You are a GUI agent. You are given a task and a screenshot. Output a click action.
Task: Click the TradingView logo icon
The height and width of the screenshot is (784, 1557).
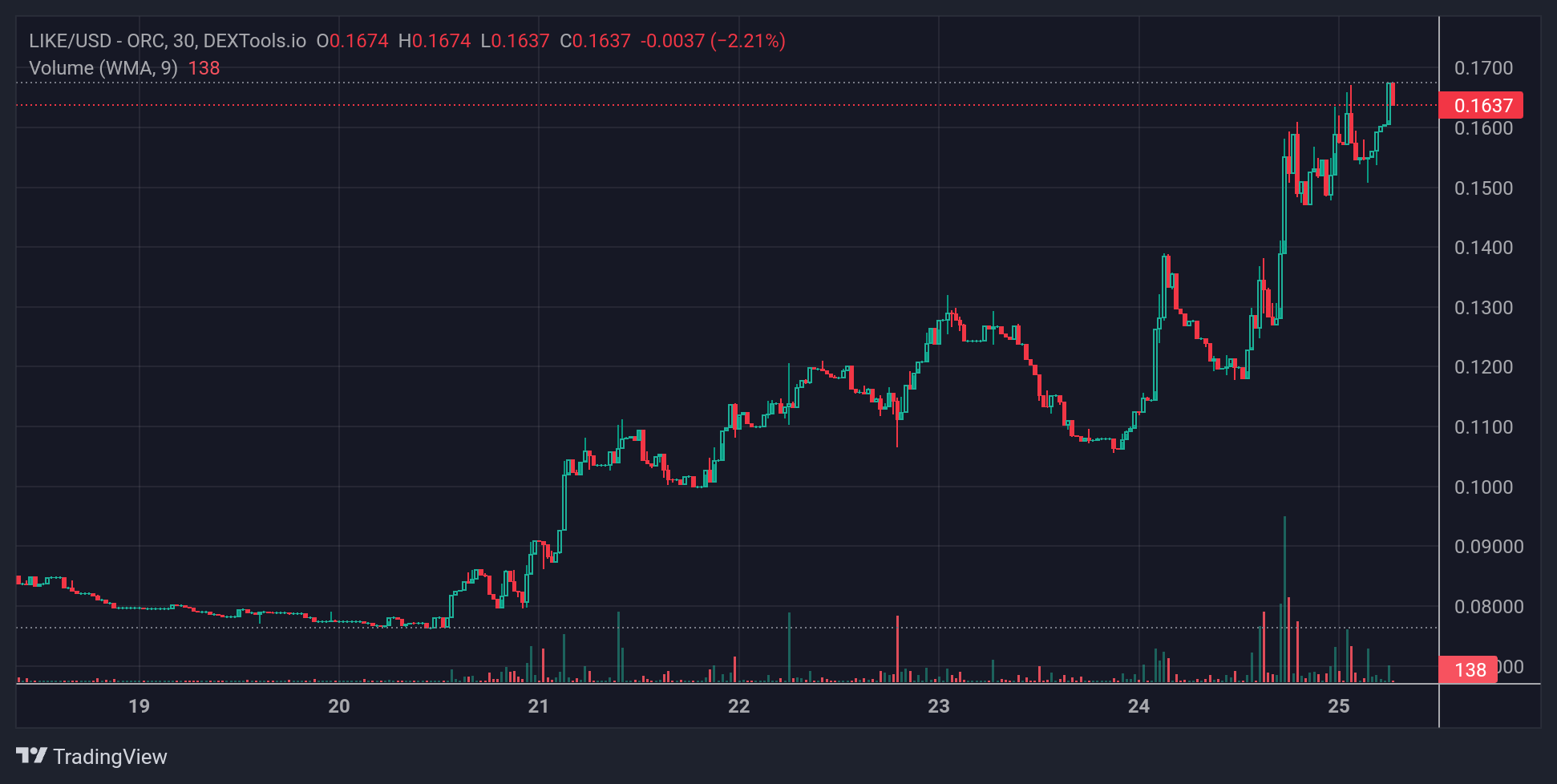(x=32, y=755)
